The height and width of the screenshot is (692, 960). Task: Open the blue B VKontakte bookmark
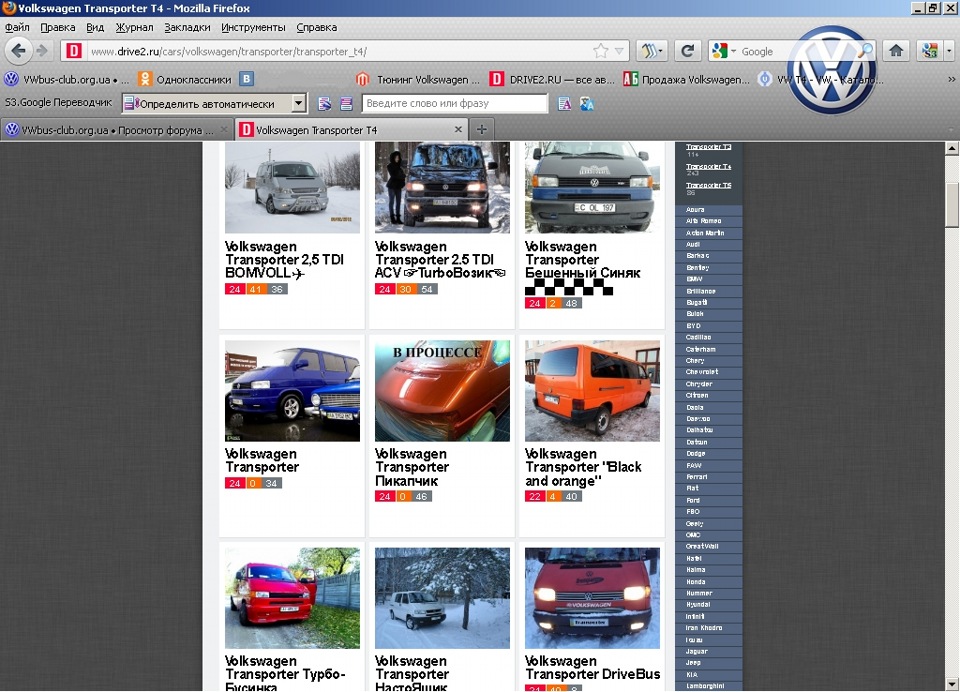246,79
